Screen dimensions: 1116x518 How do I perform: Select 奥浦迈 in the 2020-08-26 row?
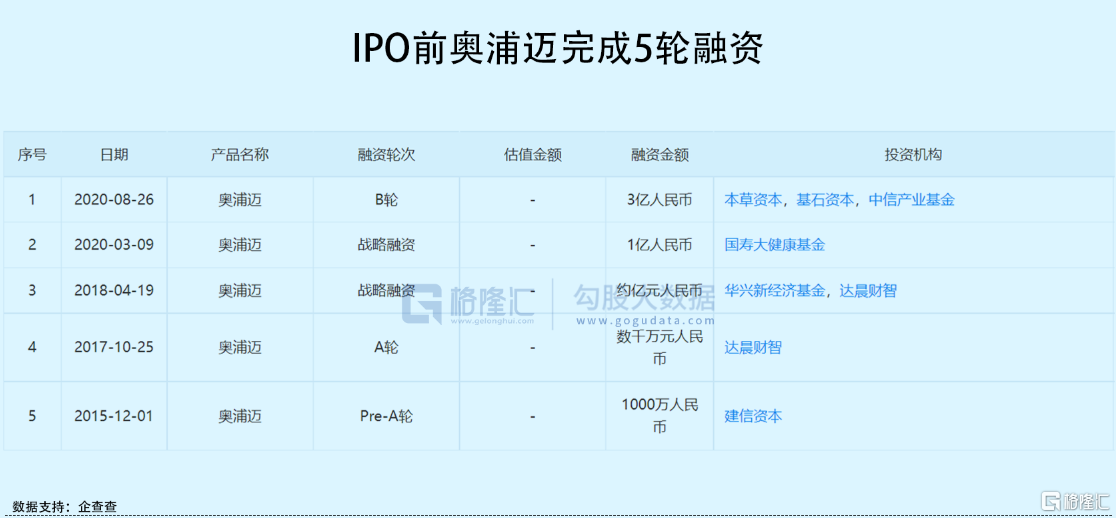point(240,200)
